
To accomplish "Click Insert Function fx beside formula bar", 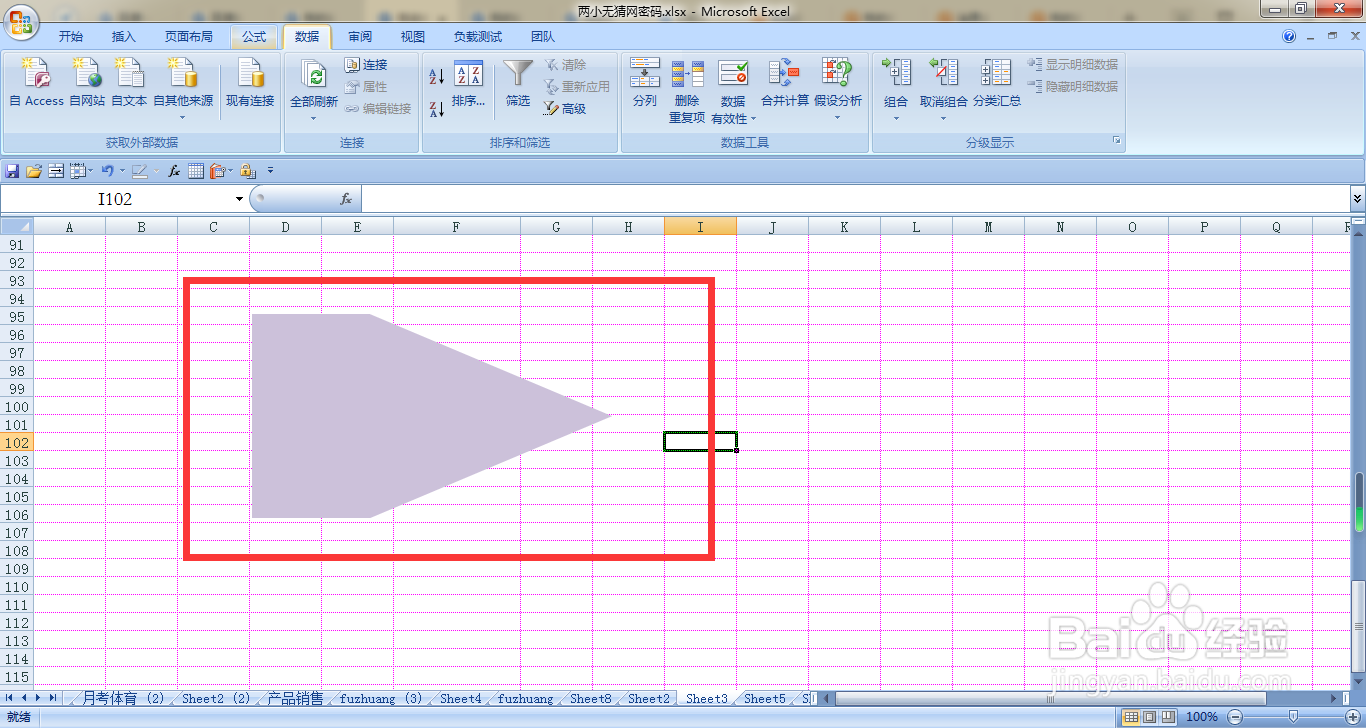I will point(346,199).
